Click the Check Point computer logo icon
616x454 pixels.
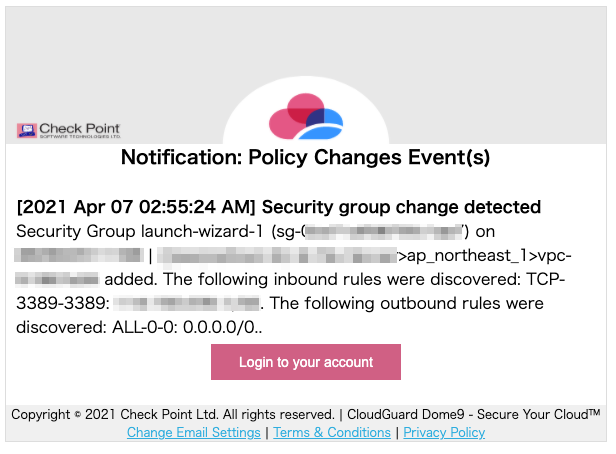(27, 130)
